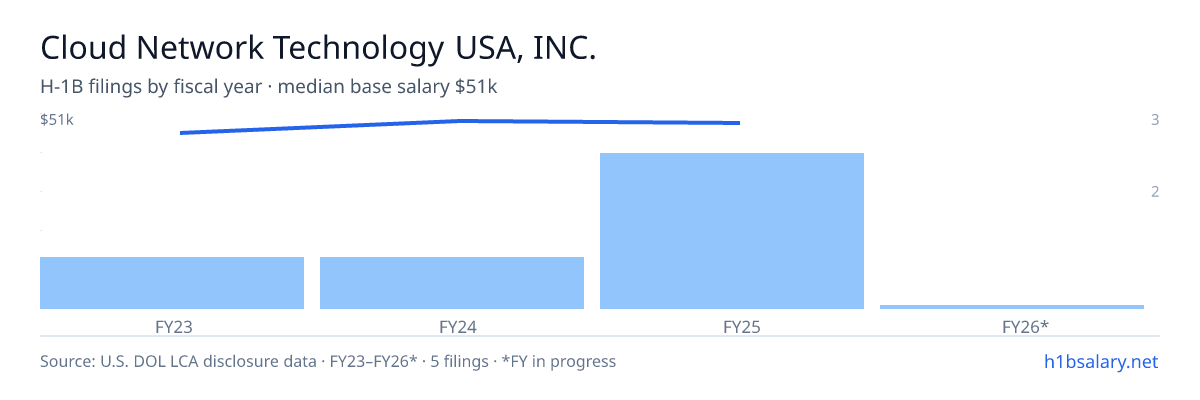1200x400 pixels.
Task: Click the FY24 axis label
Action: coord(452,326)
